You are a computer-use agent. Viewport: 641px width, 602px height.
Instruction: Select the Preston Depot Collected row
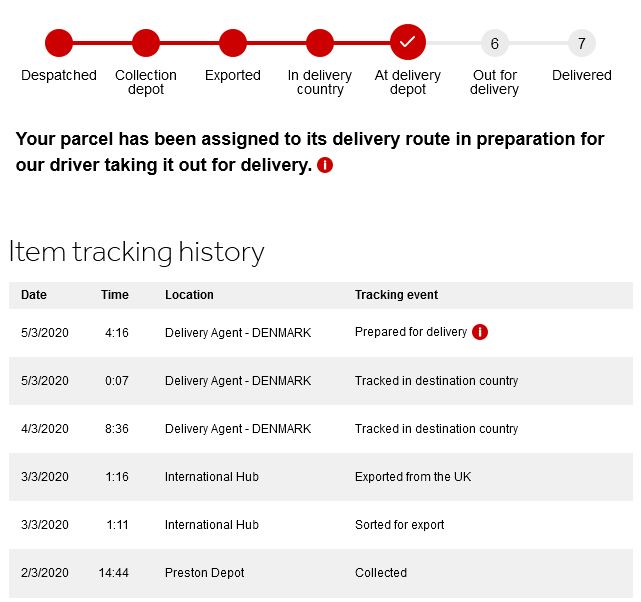(321, 573)
